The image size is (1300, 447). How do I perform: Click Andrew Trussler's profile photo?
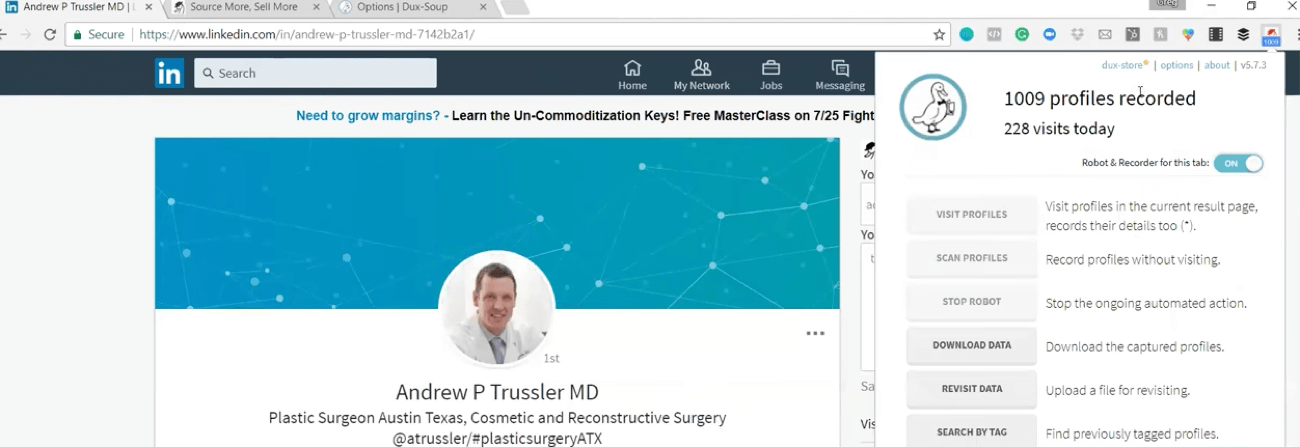tap(497, 307)
